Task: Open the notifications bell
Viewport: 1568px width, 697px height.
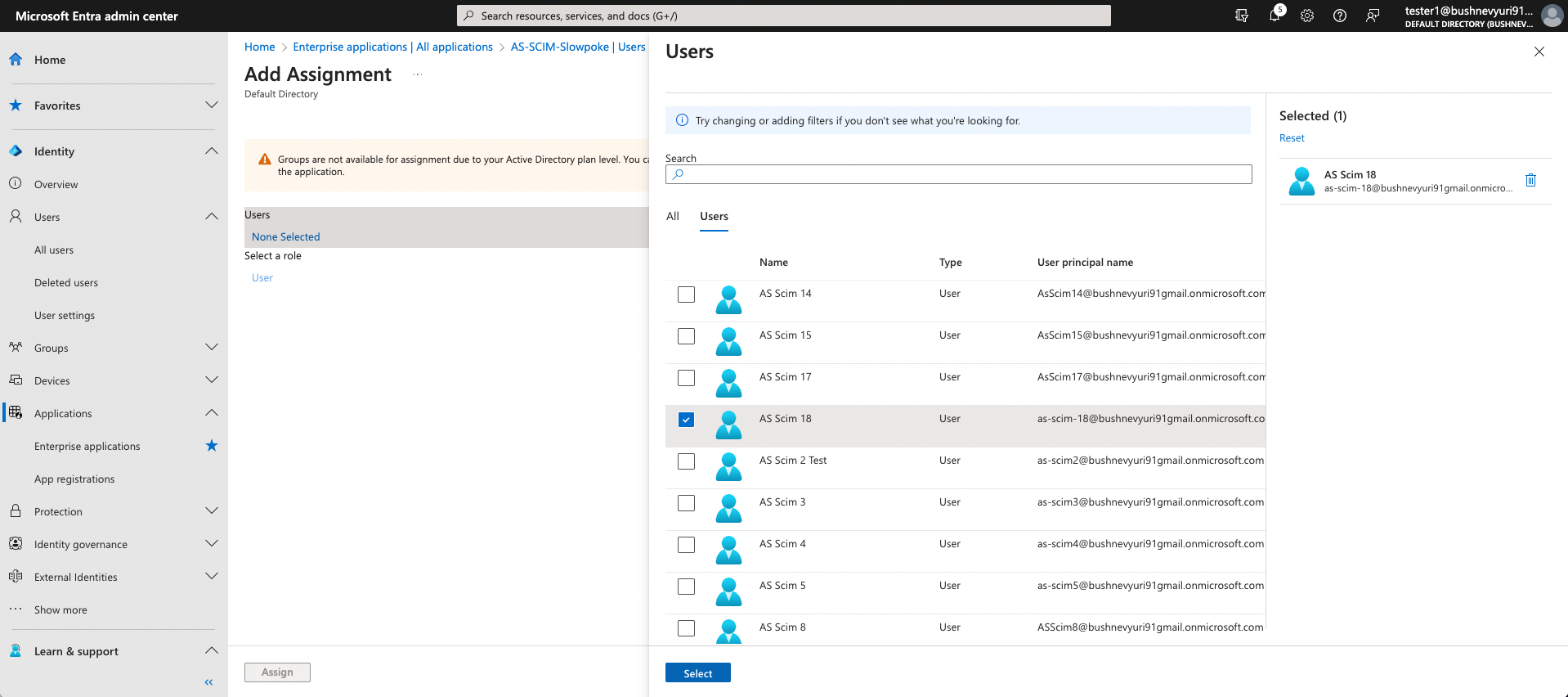Action: 1275,16
